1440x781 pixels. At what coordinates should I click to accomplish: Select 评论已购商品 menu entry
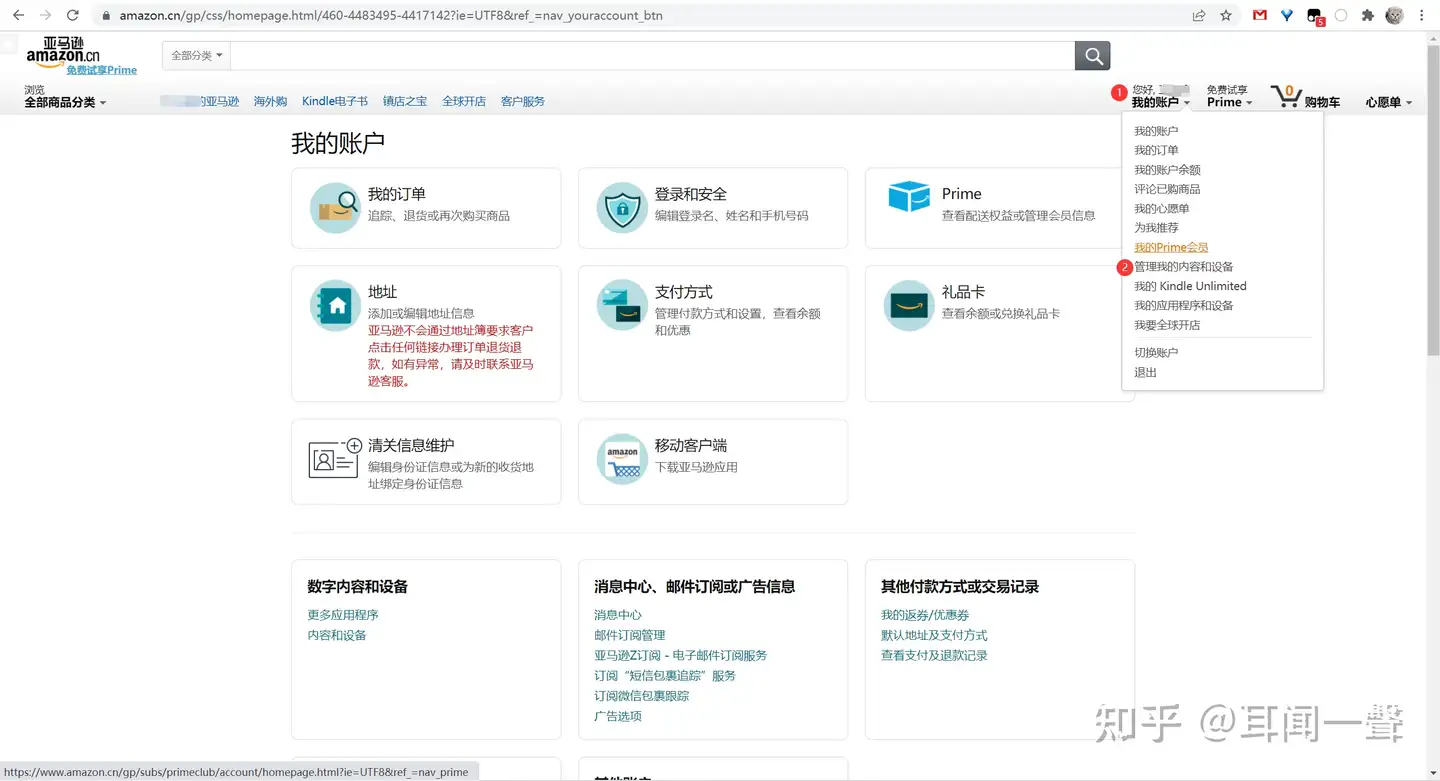(1167, 189)
